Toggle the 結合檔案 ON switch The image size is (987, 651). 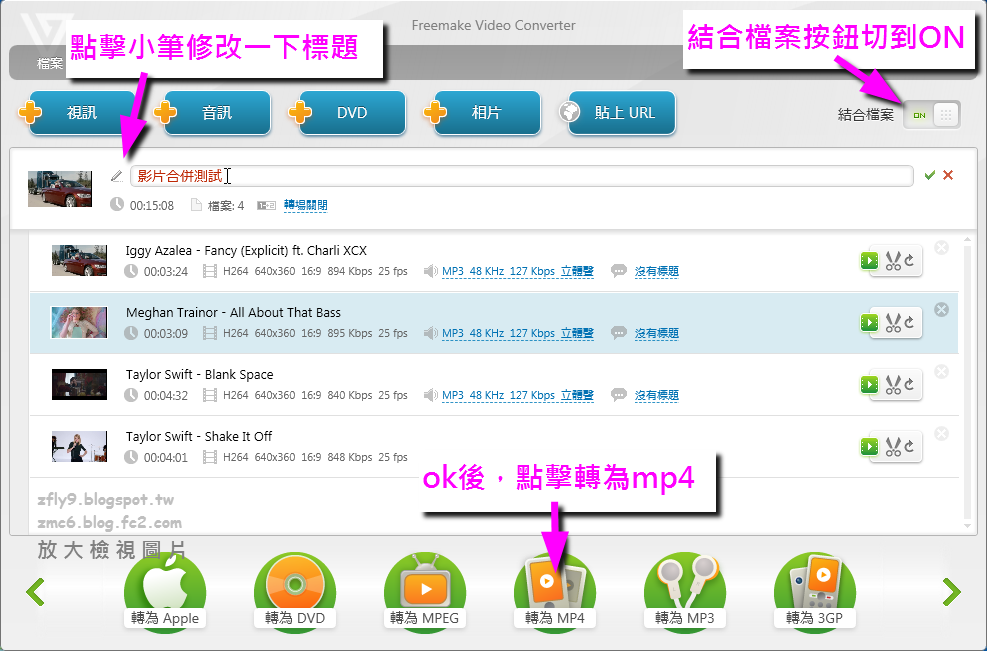[932, 115]
